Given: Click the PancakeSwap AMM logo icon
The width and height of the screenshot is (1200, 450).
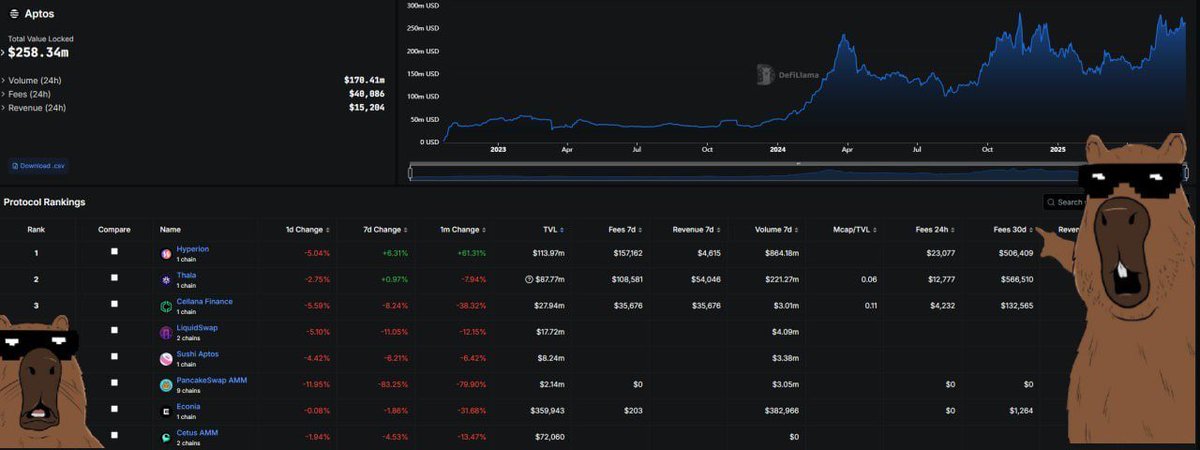Looking at the screenshot, I should (x=166, y=385).
